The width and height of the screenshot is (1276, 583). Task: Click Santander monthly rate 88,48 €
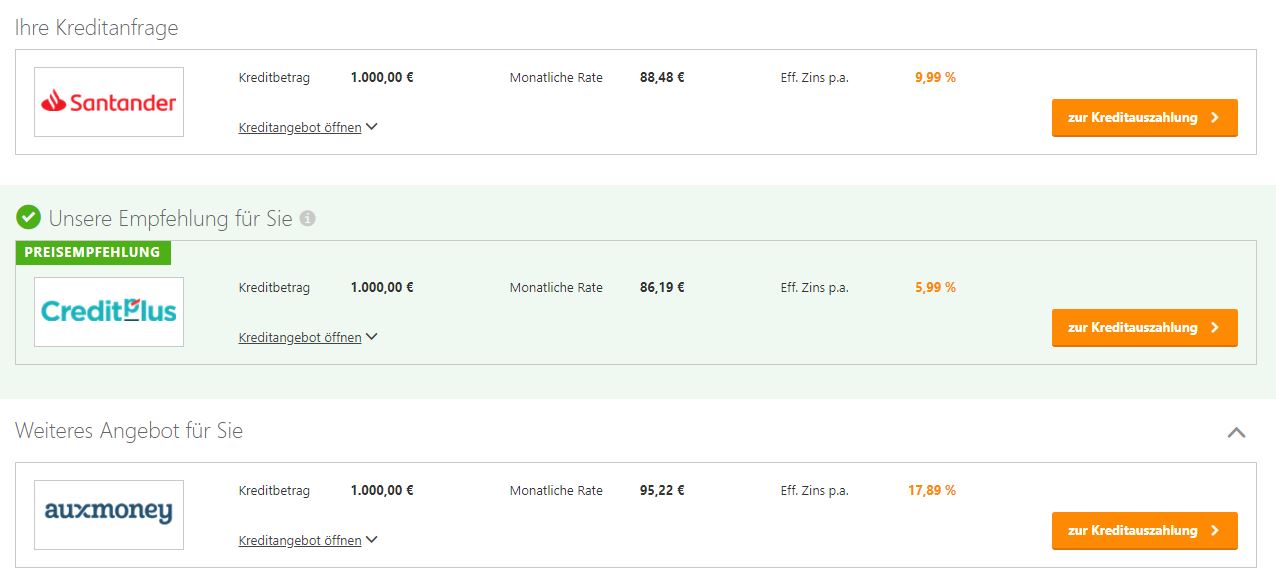pyautogui.click(x=662, y=77)
